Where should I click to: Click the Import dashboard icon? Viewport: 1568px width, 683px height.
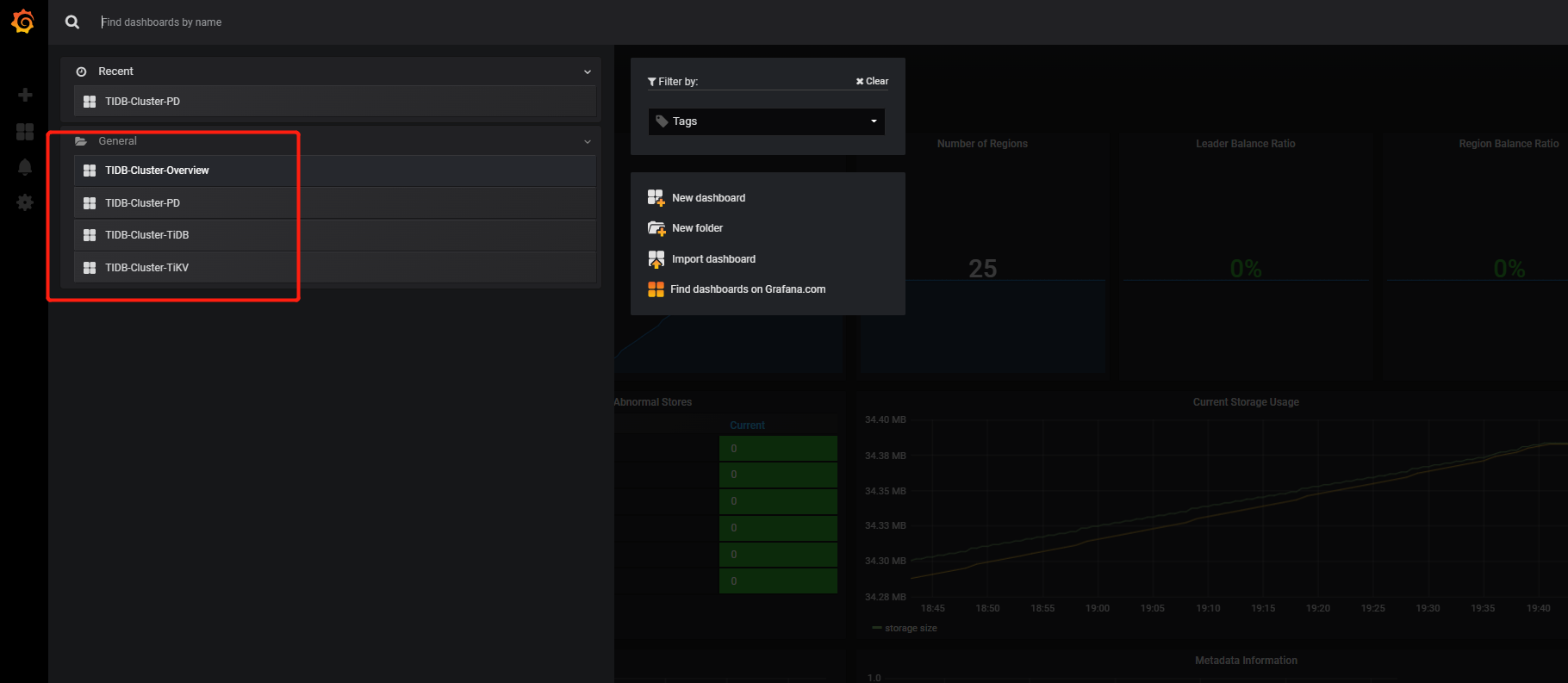coord(656,259)
